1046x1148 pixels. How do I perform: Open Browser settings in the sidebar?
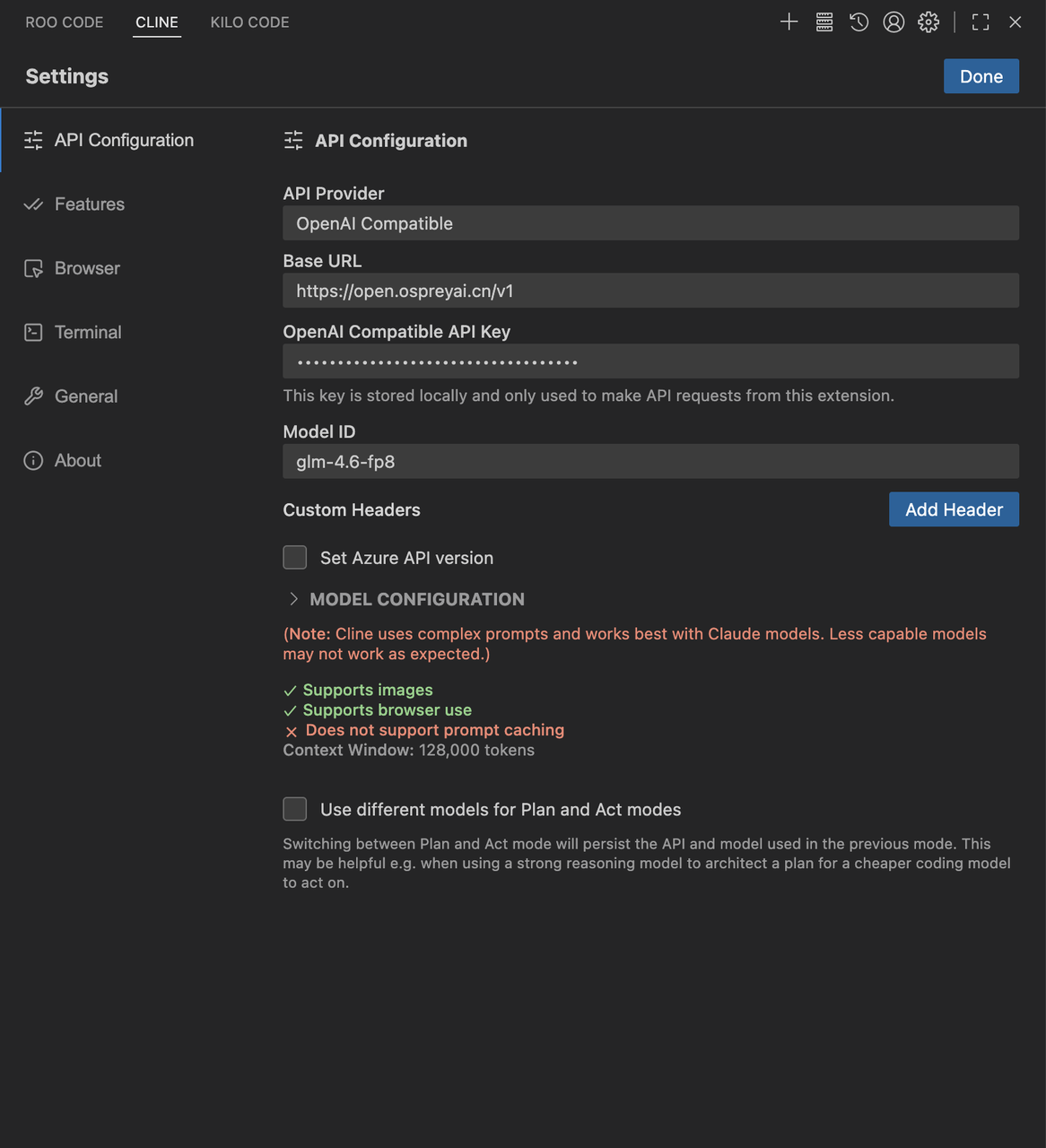(x=87, y=268)
